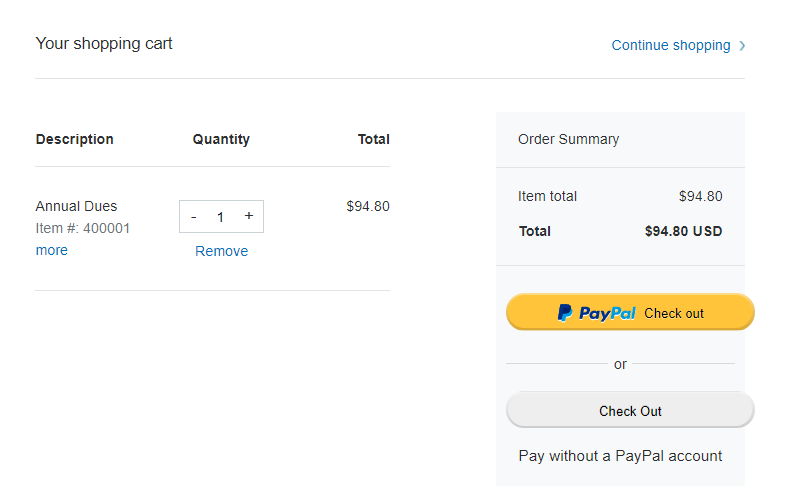
Task: Click the Continue shopping link
Action: pyautogui.click(x=671, y=46)
